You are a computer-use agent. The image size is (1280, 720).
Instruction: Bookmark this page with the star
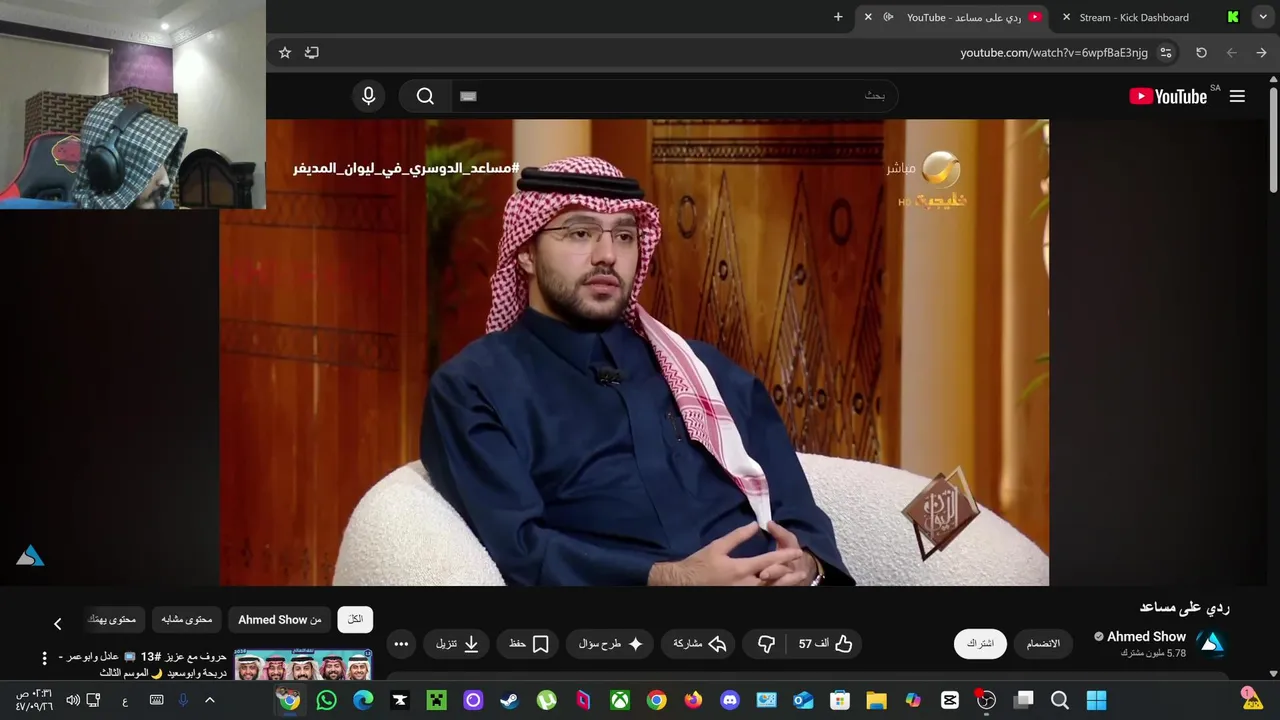coord(285,52)
